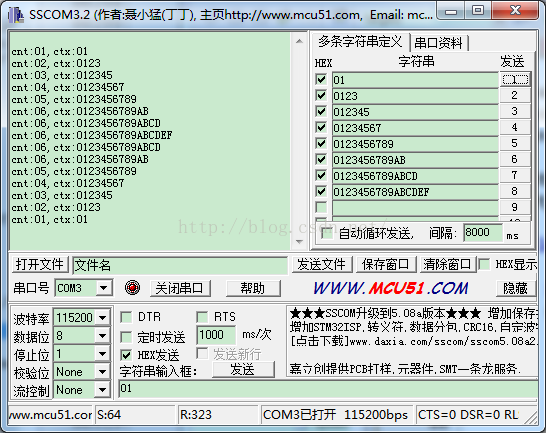Uncheck HEX checkbox for string 01 row
The height and width of the screenshot is (433, 546).
[x=321, y=79]
